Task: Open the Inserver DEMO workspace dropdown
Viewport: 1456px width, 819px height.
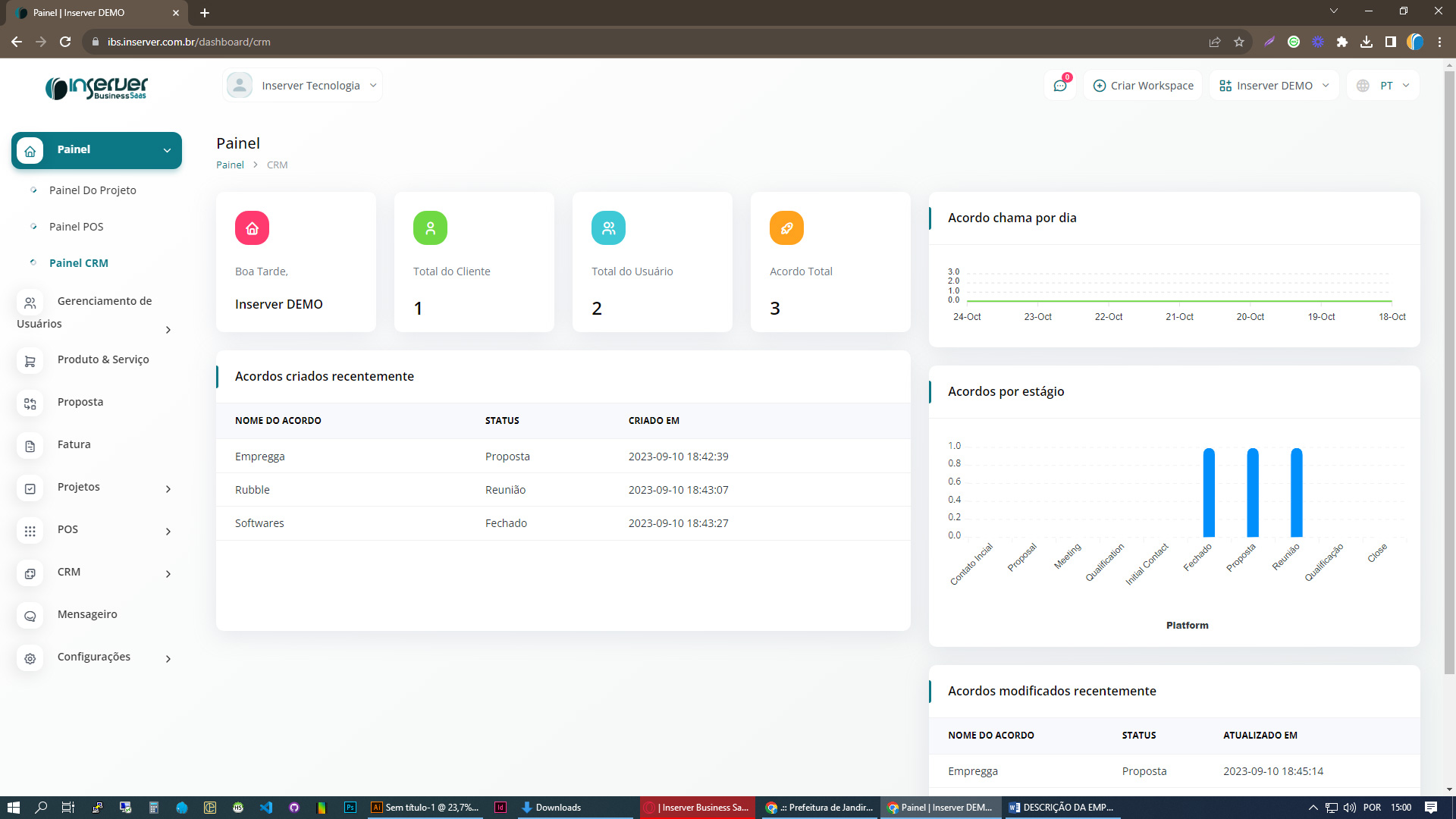Action: coord(1274,86)
